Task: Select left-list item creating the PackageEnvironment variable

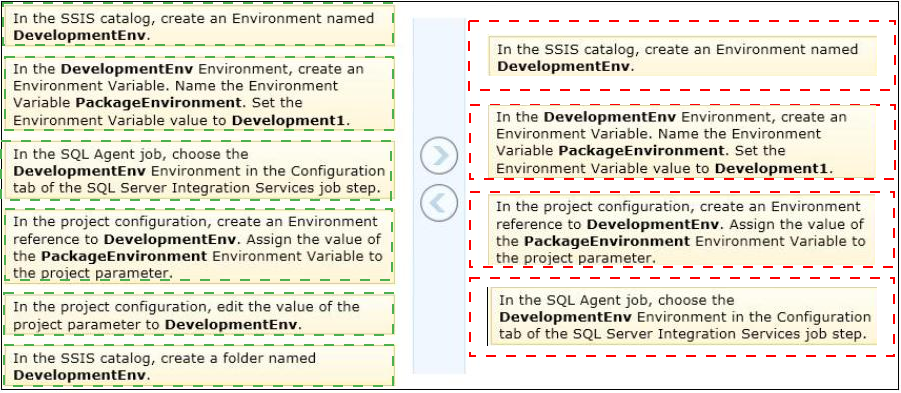Action: point(198,94)
